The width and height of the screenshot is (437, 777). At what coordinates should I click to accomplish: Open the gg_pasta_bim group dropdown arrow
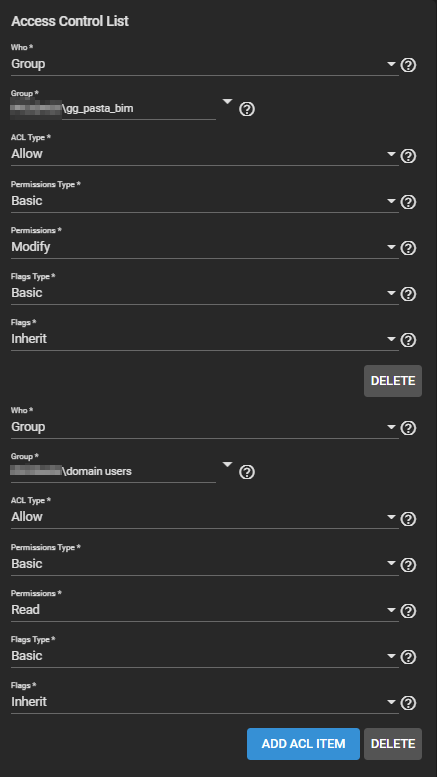(227, 102)
